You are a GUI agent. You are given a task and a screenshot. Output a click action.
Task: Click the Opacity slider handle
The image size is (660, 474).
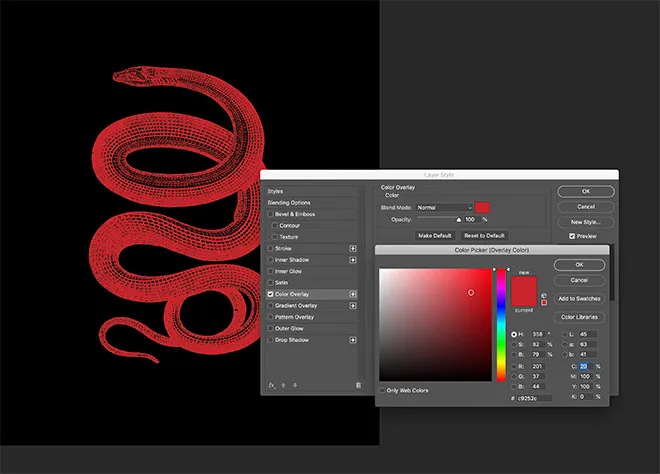tap(459, 220)
